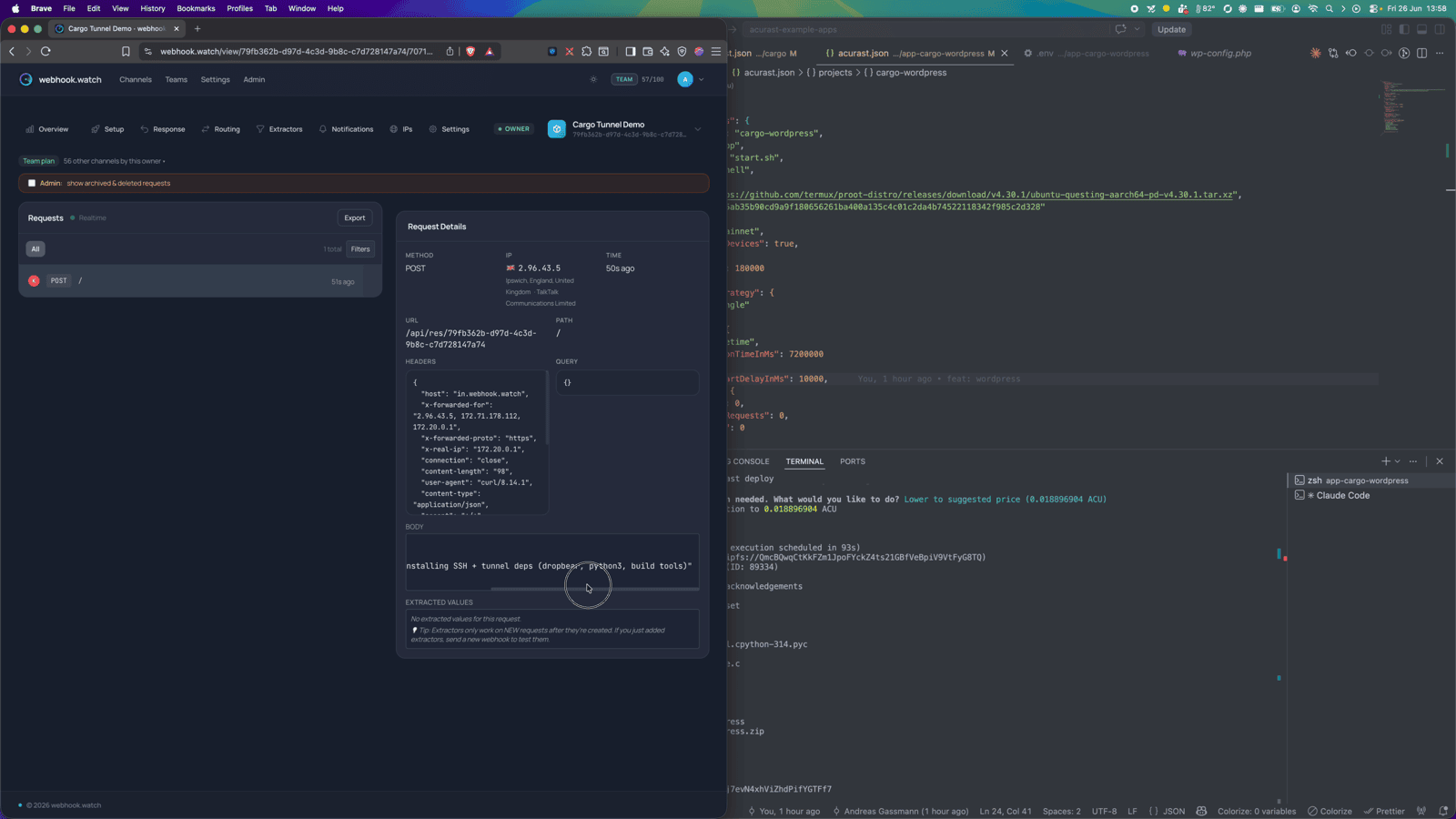Screen dimensions: 1456x819
Task: Toggle show archived & deleted requests checkbox
Action: click(32, 183)
